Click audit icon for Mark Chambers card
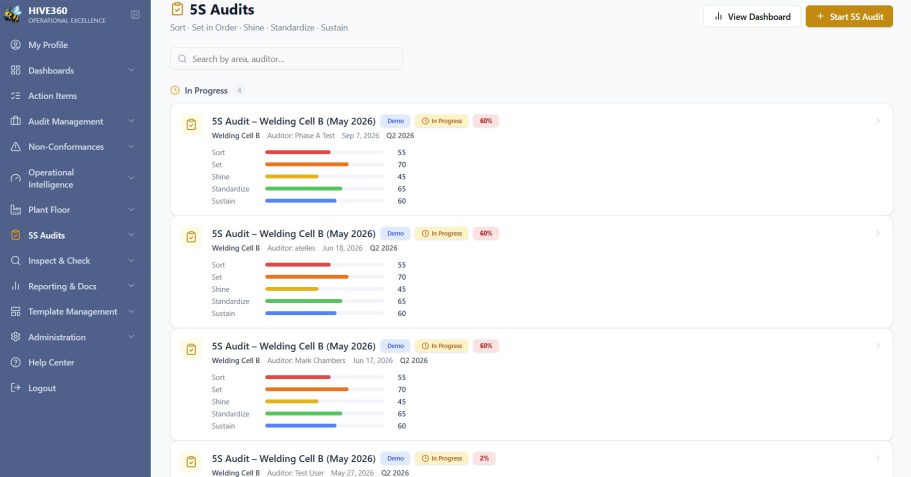This screenshot has height=477, width=911. 191,349
